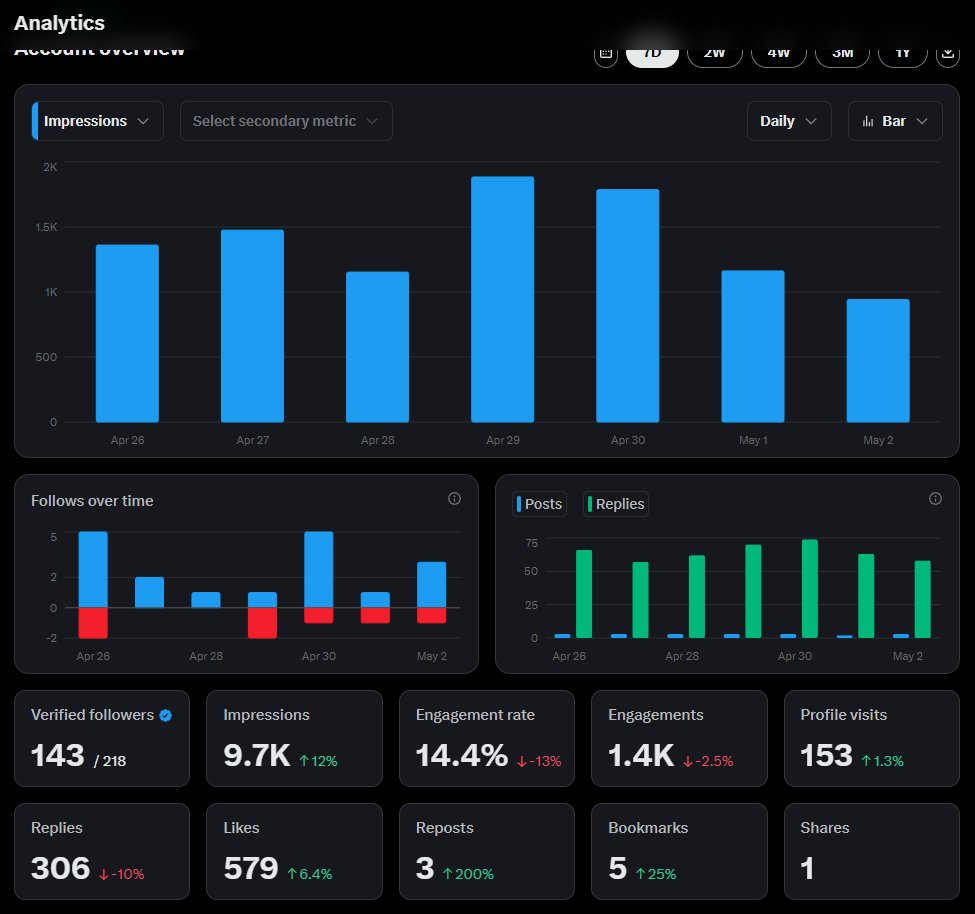Open the Reposts card
The height and width of the screenshot is (914, 975).
tap(487, 852)
